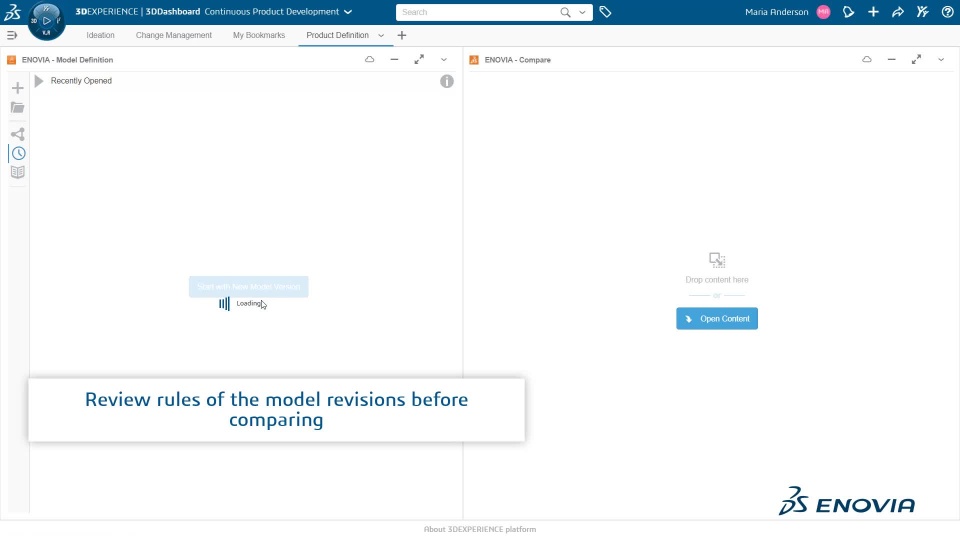Open Maria Anderson profile avatar
Image resolution: width=960 pixels, height=540 pixels.
point(823,12)
